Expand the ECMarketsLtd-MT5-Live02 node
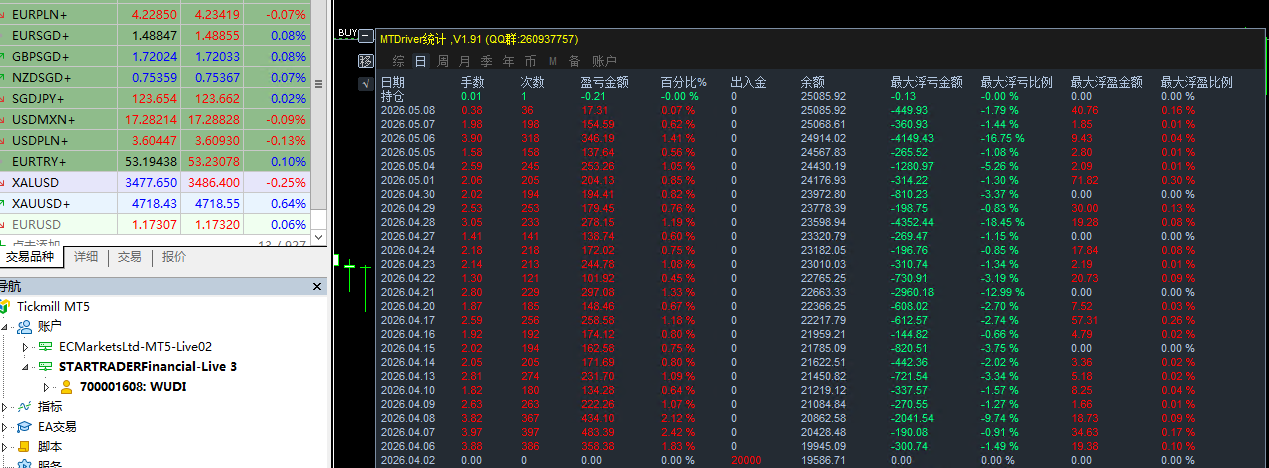1269x468 pixels. point(27,346)
